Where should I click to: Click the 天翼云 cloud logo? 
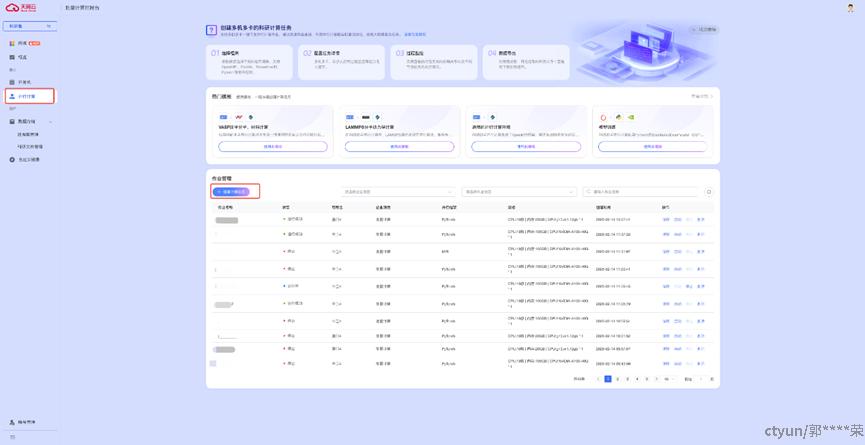[x=20, y=8]
